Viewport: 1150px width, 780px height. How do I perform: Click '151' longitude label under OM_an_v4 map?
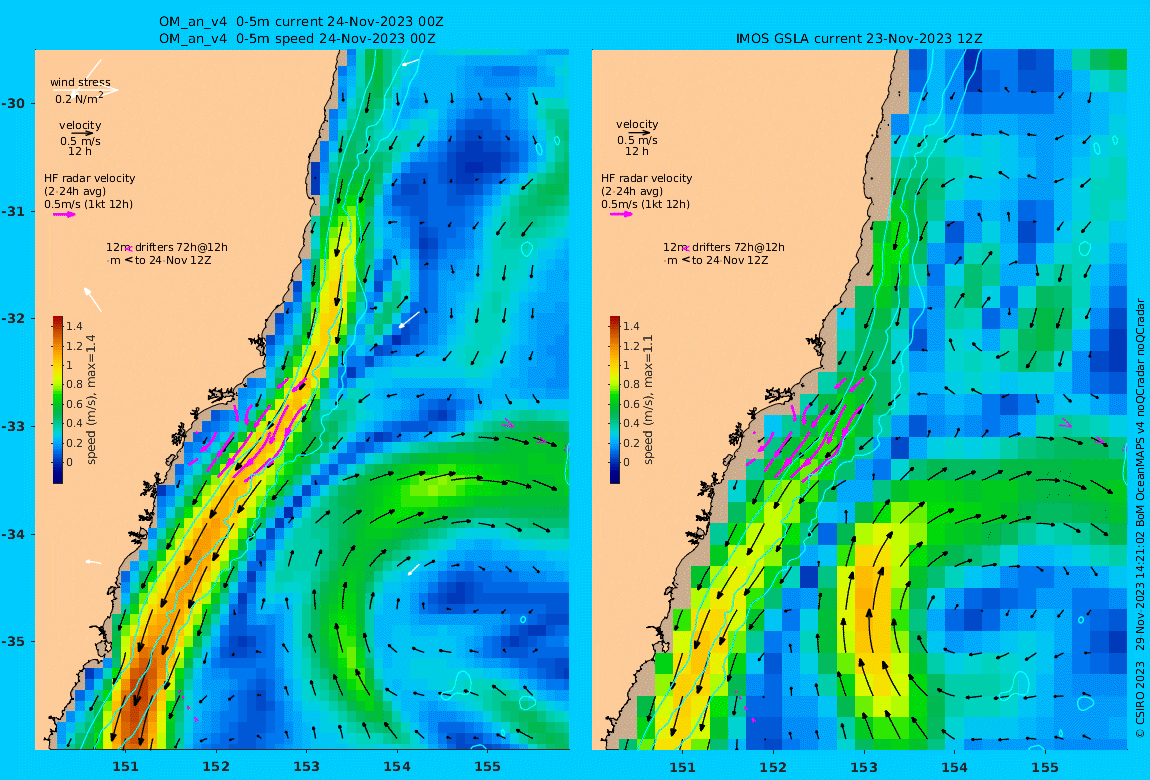tap(125, 767)
